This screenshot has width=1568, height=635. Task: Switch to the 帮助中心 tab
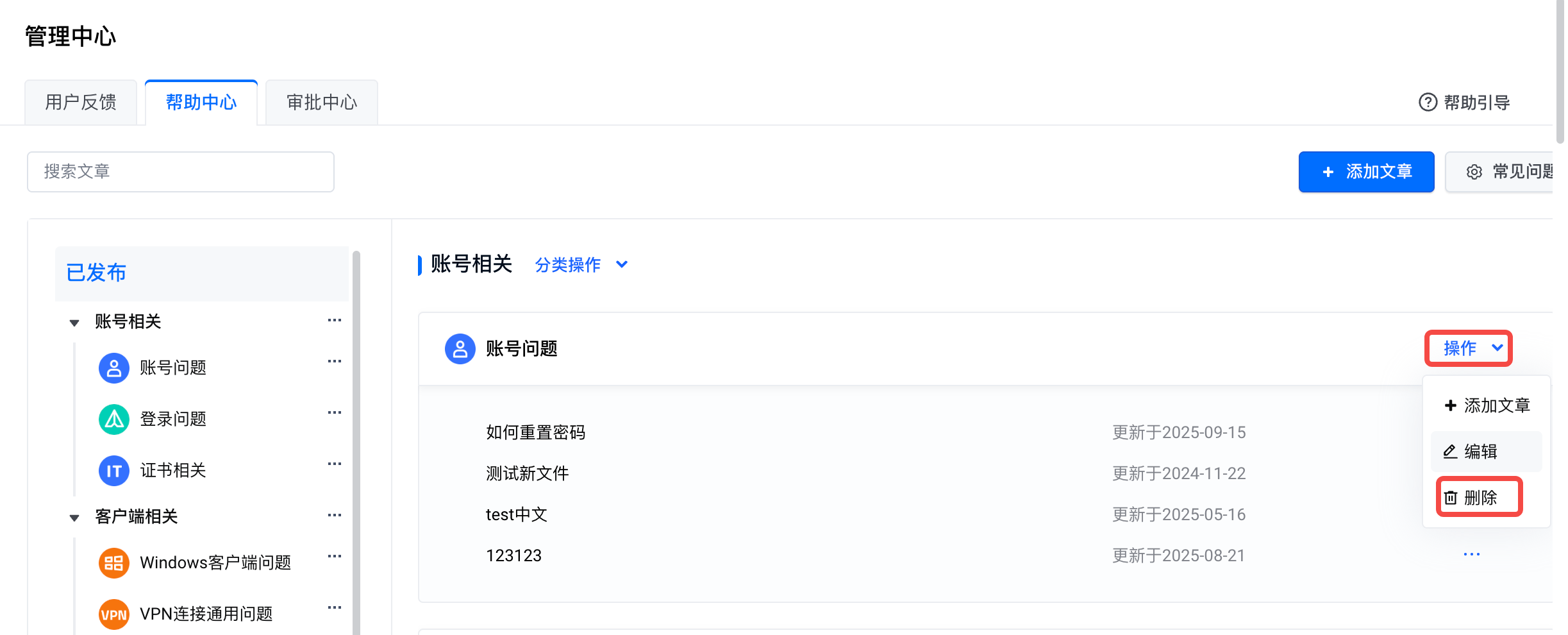click(x=201, y=102)
